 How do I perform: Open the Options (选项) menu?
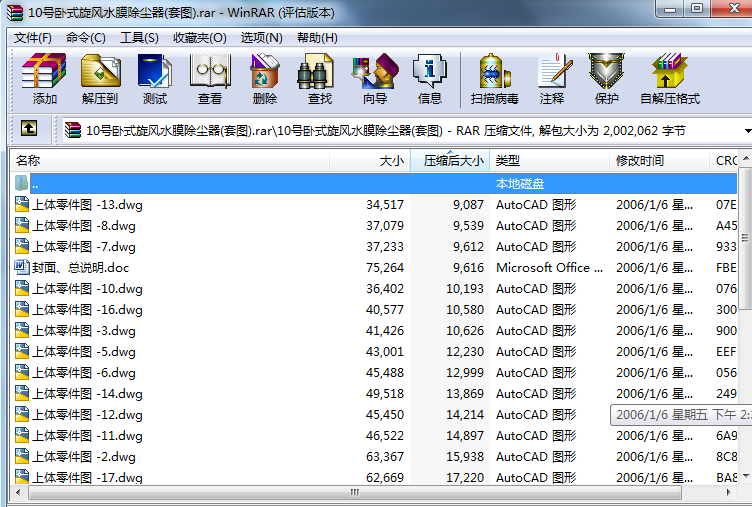(x=261, y=37)
